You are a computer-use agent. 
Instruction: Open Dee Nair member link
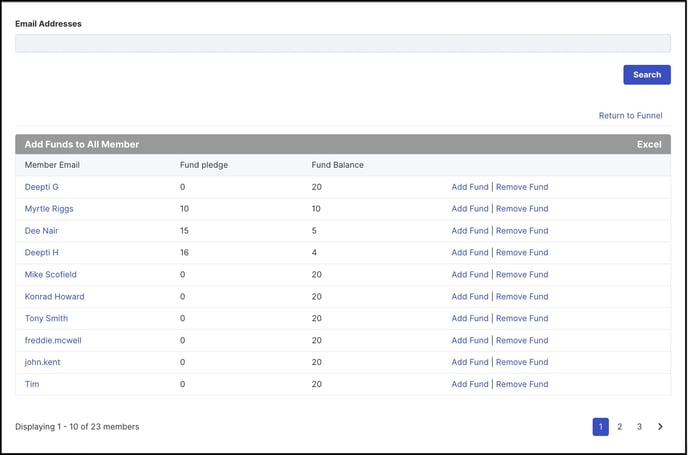coord(41,231)
